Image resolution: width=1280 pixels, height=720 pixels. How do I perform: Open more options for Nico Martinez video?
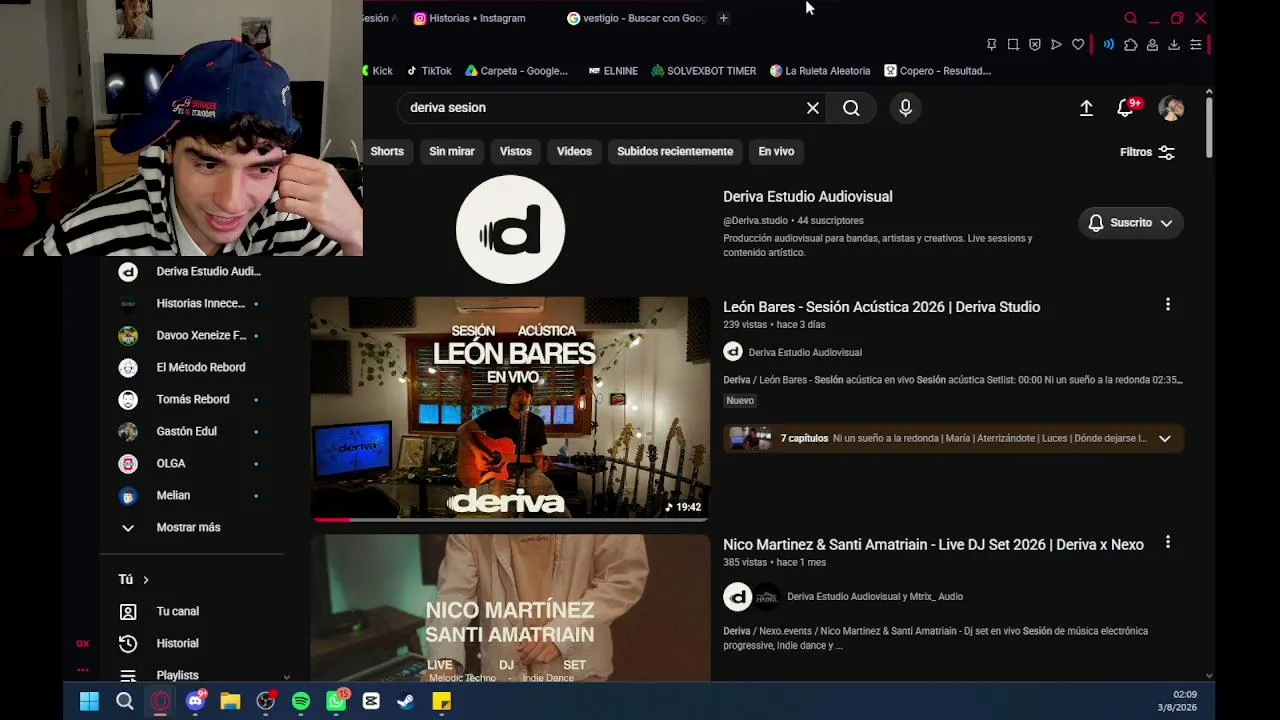click(x=1168, y=542)
